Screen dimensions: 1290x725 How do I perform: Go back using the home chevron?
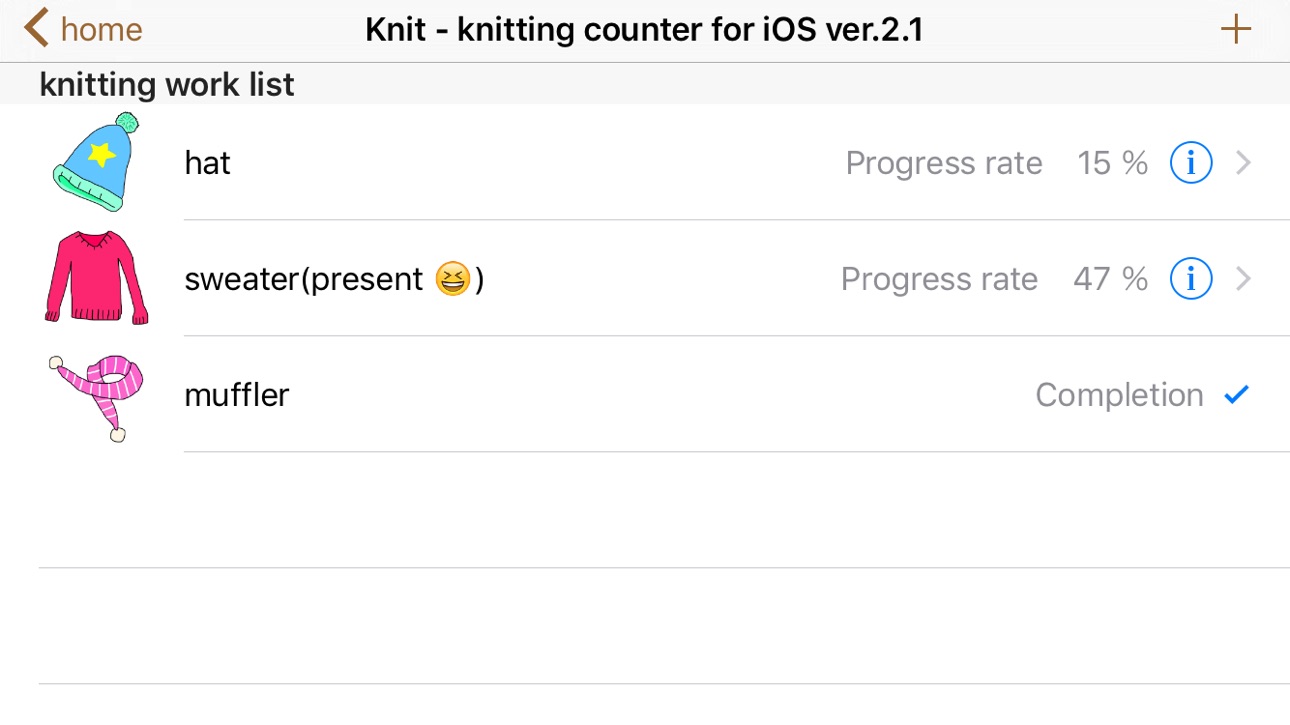click(36, 29)
